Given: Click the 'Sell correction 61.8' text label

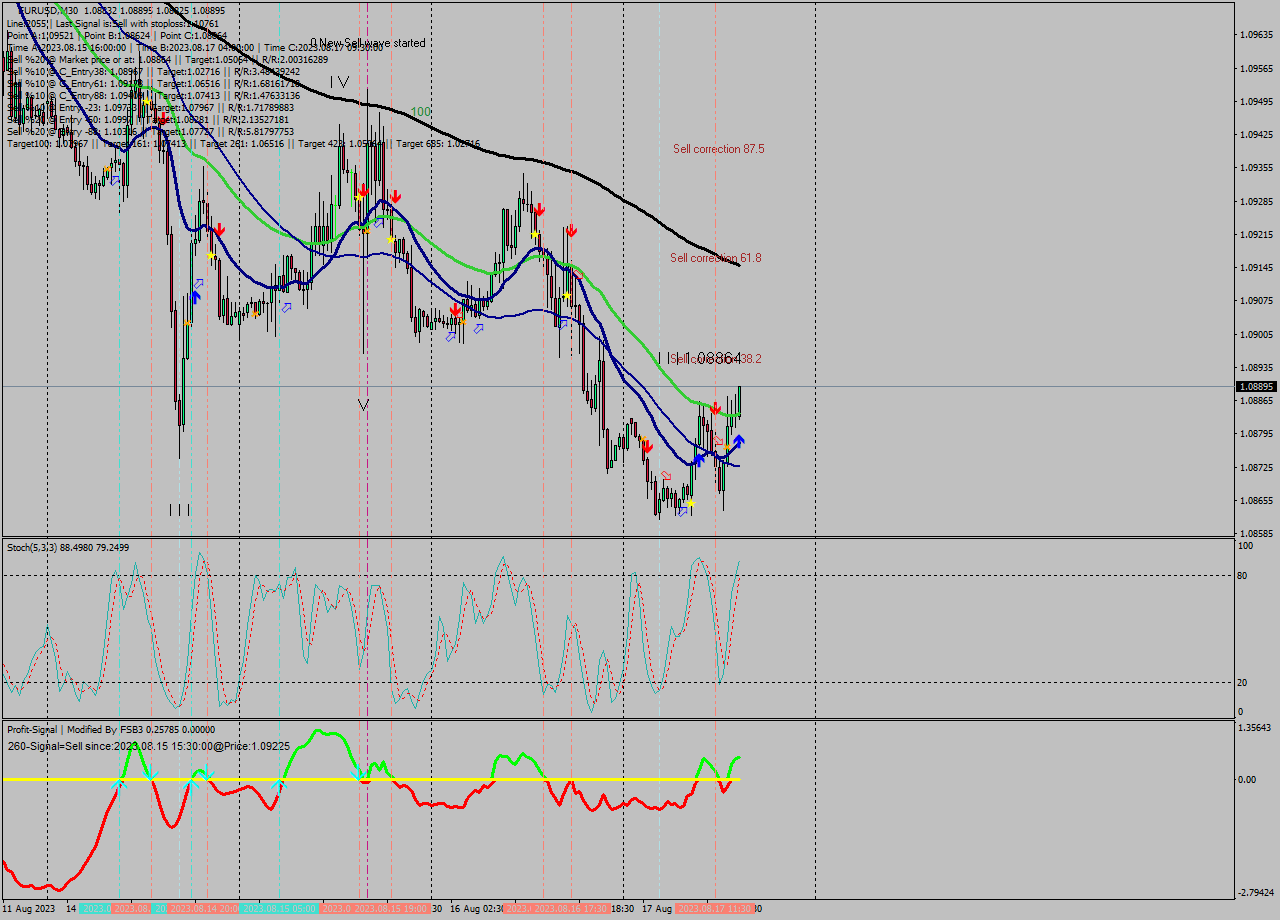Looking at the screenshot, I should (714, 258).
